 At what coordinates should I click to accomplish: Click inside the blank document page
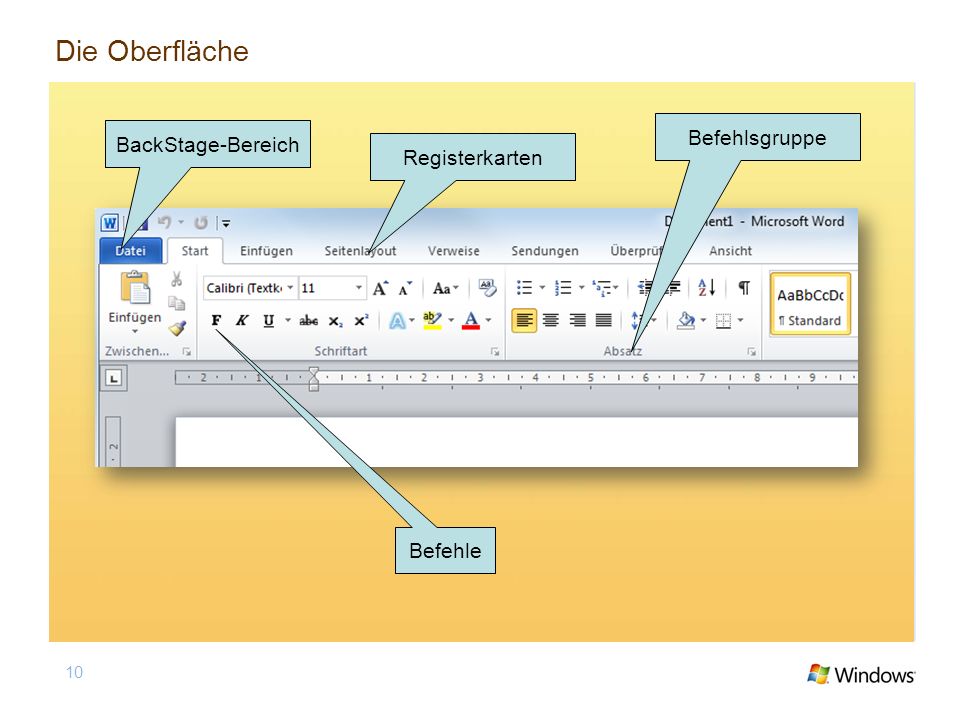[516, 442]
